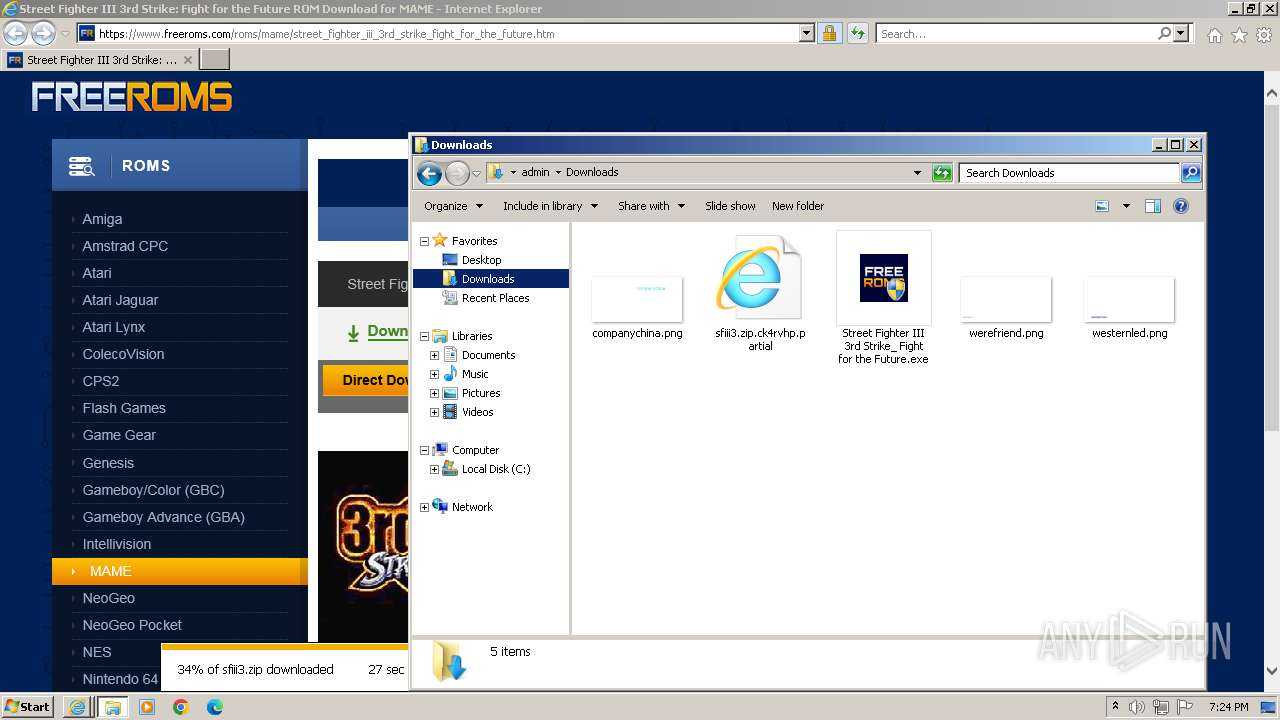The image size is (1280, 720).
Task: Select the sfiii3.zip partial download file
Action: tap(760, 292)
